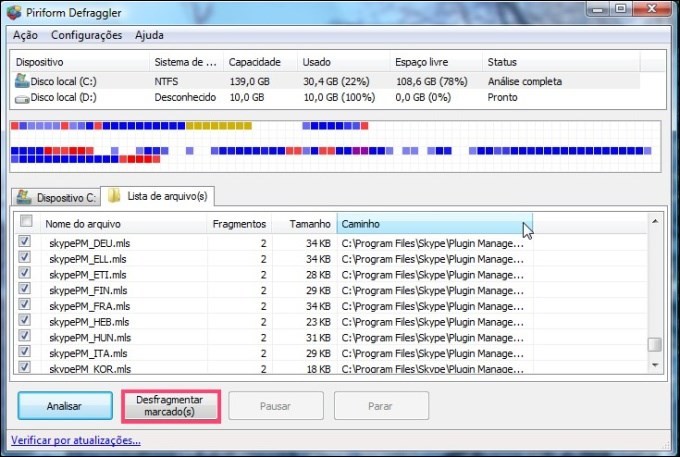Minimize the Piriform Defraggler window
The width and height of the screenshot is (680, 457).
[x=598, y=9]
